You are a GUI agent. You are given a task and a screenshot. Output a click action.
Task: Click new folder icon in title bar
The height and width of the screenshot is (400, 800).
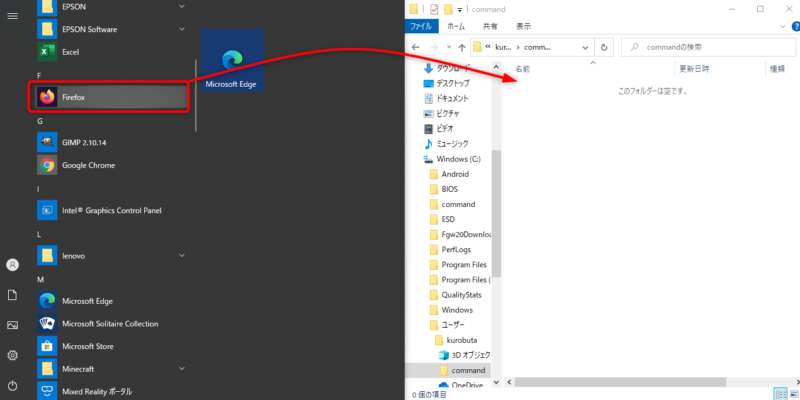[x=448, y=9]
